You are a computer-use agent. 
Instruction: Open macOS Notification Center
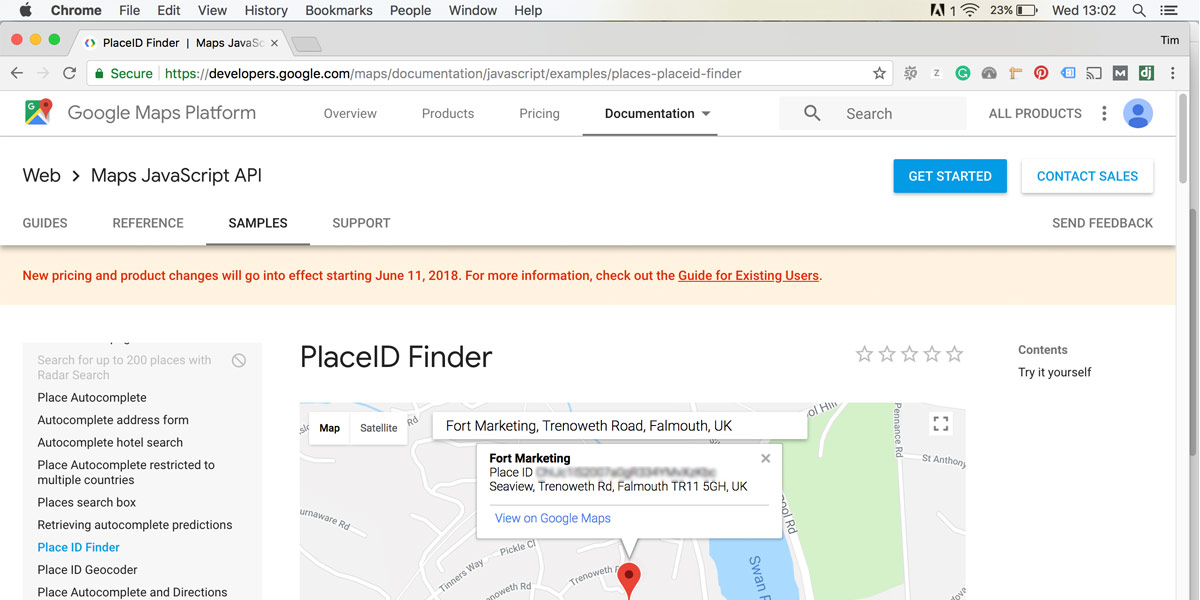pos(1169,10)
